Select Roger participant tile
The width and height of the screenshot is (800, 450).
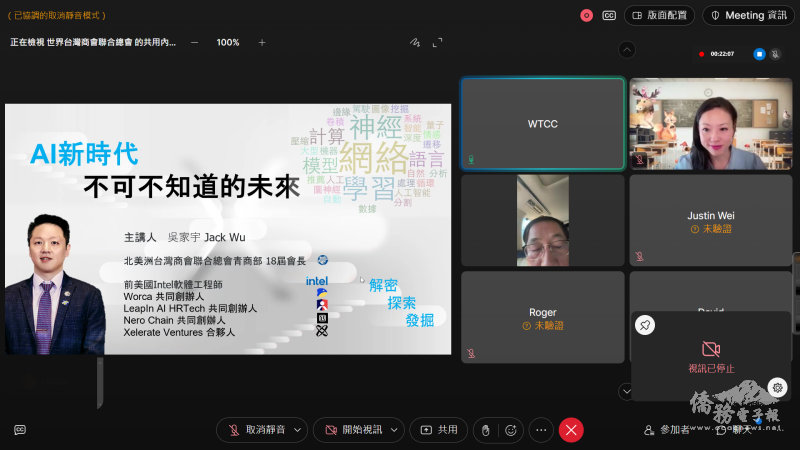543,317
